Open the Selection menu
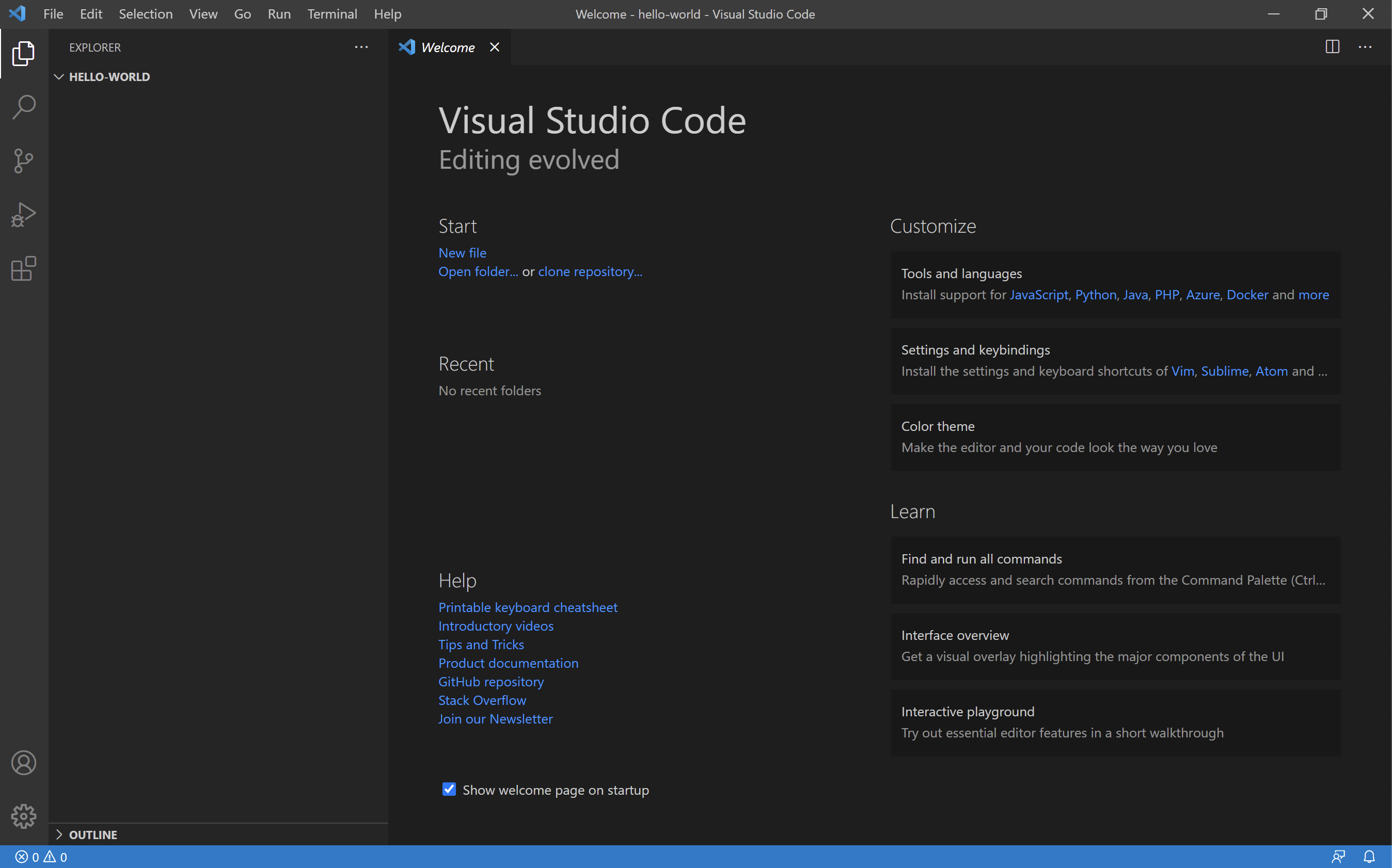1392x868 pixels. point(145,14)
